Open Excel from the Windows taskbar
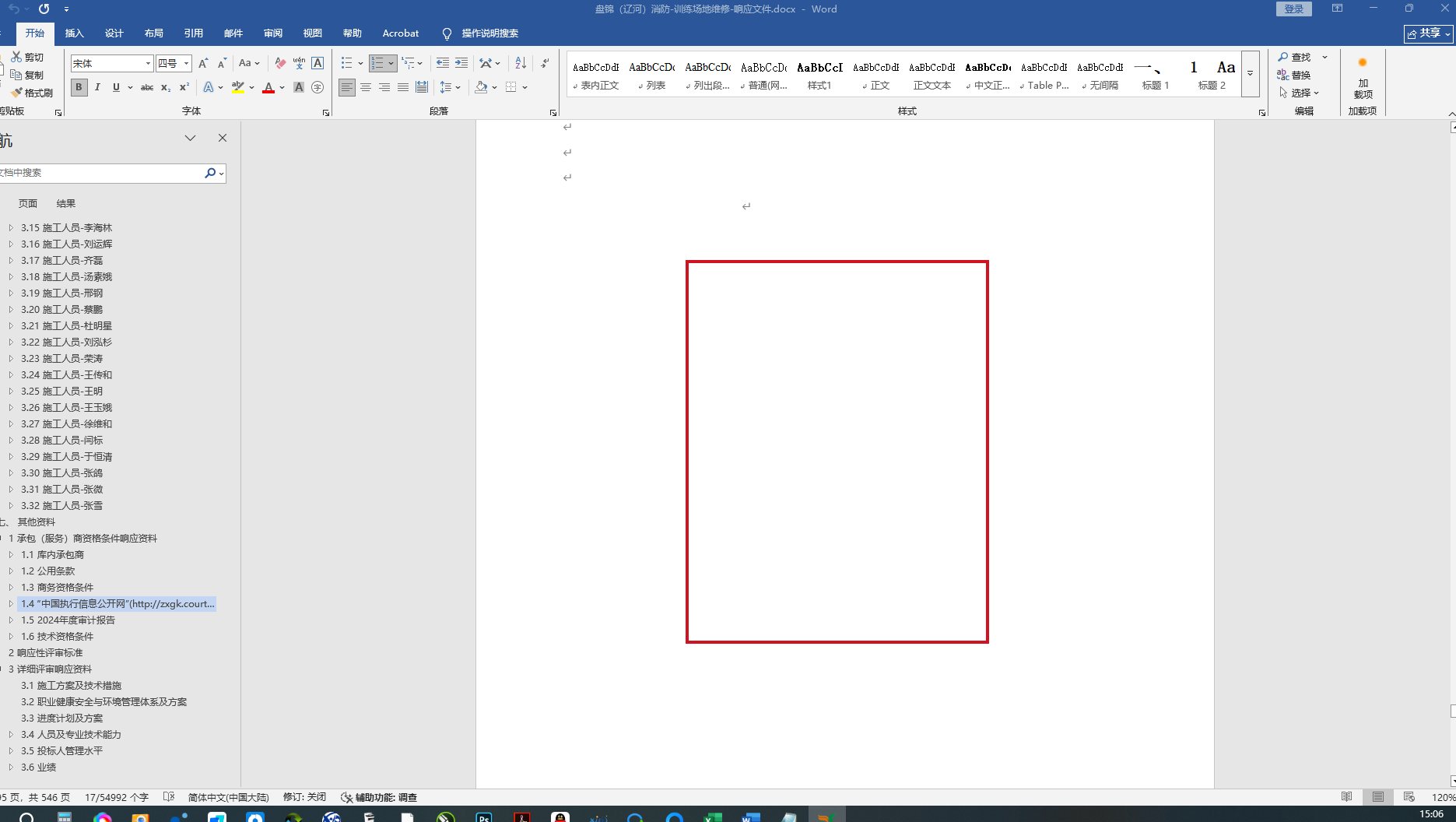1456x822 pixels. 712,817
